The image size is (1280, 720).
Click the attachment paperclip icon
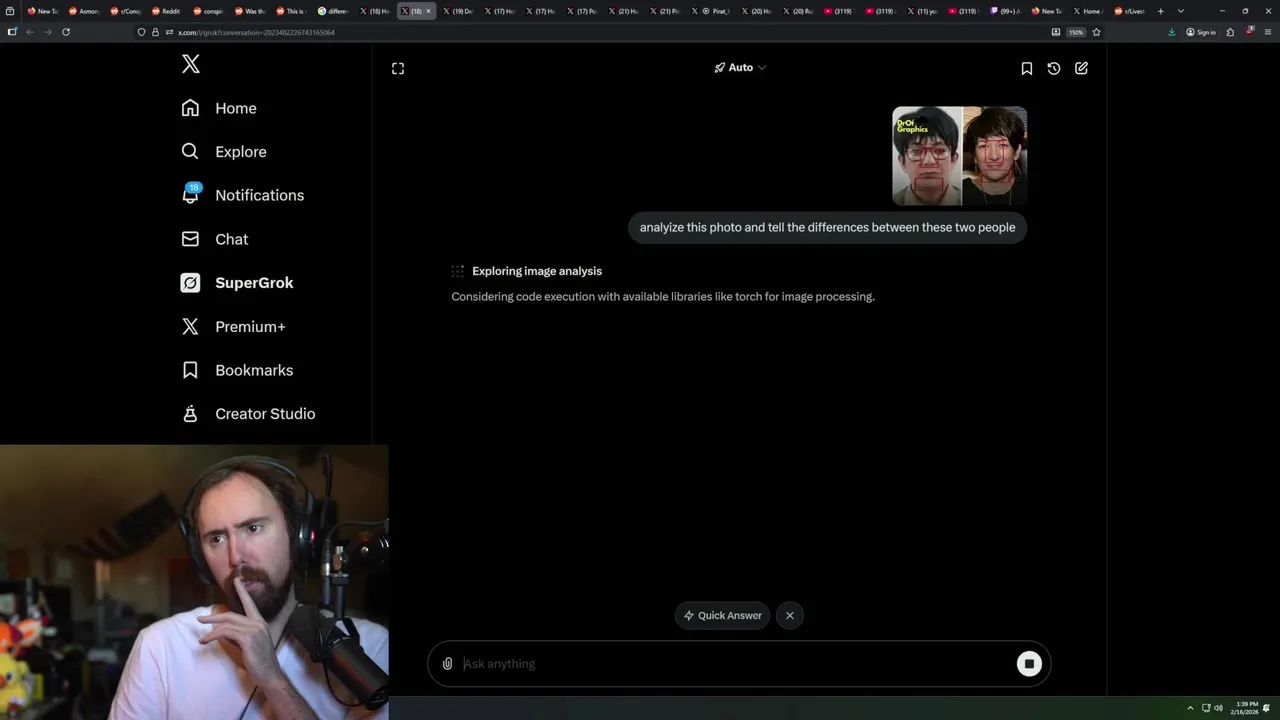click(447, 663)
